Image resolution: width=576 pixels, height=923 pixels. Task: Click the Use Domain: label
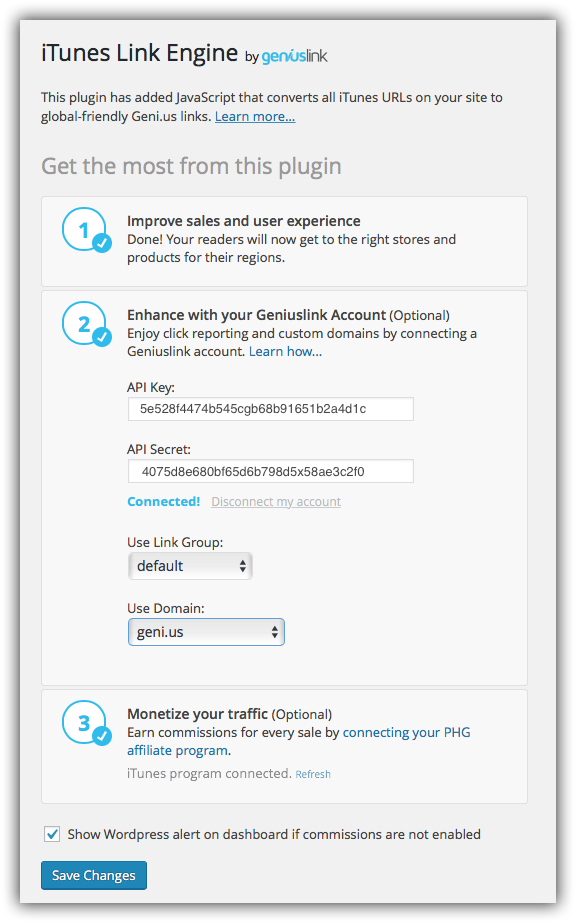click(166, 609)
